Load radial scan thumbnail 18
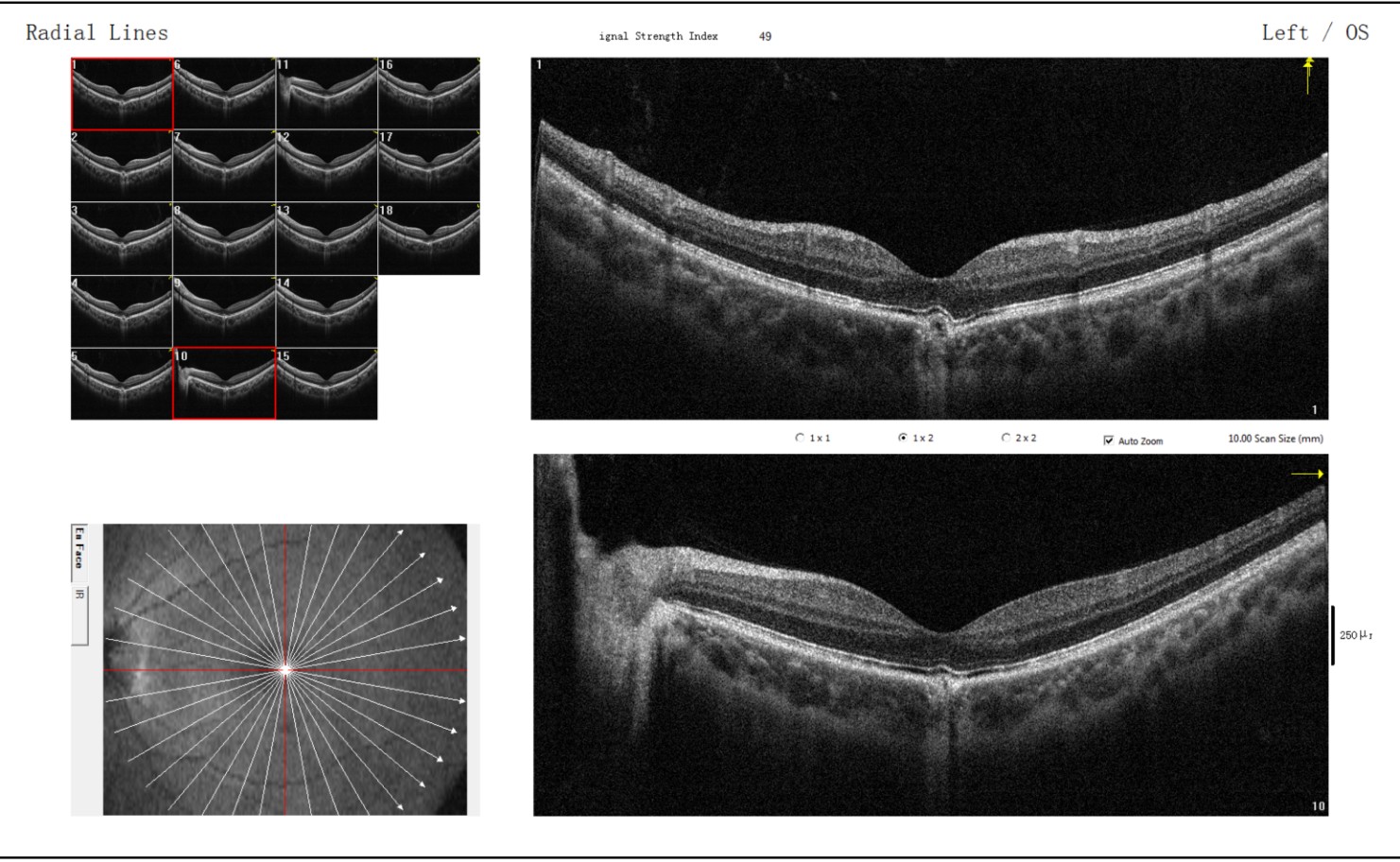The height and width of the screenshot is (862, 1400). 429,239
